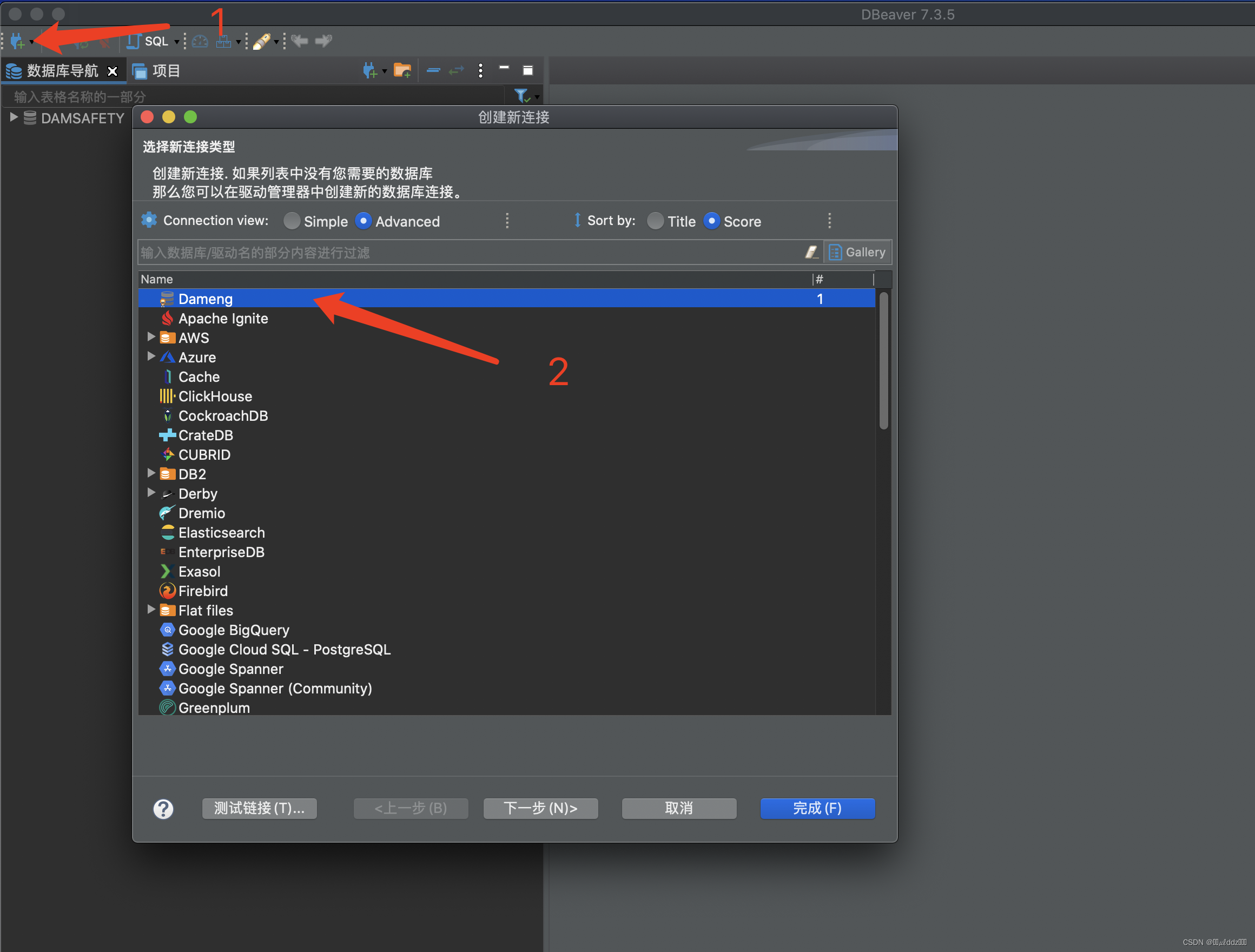Select the Dremio driver row
1255x952 pixels.
[506, 513]
